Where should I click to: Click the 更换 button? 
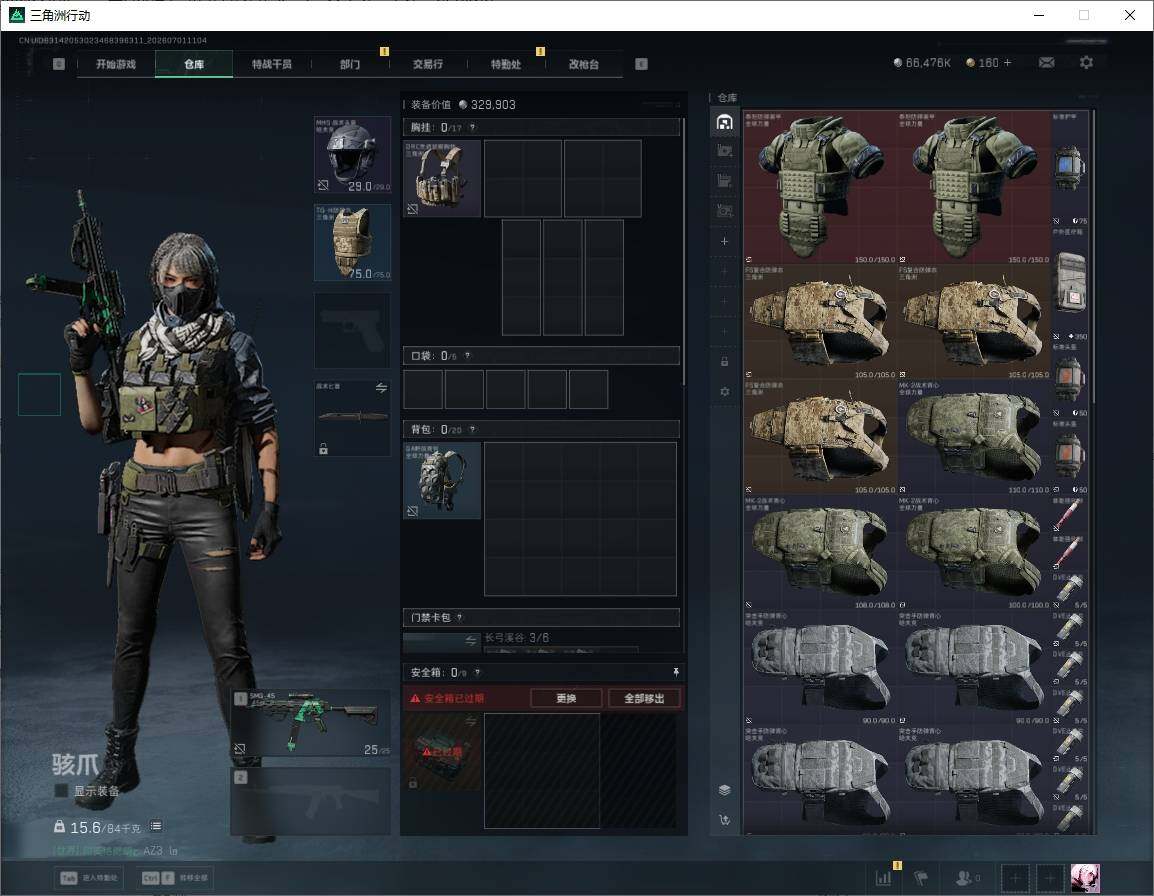566,698
